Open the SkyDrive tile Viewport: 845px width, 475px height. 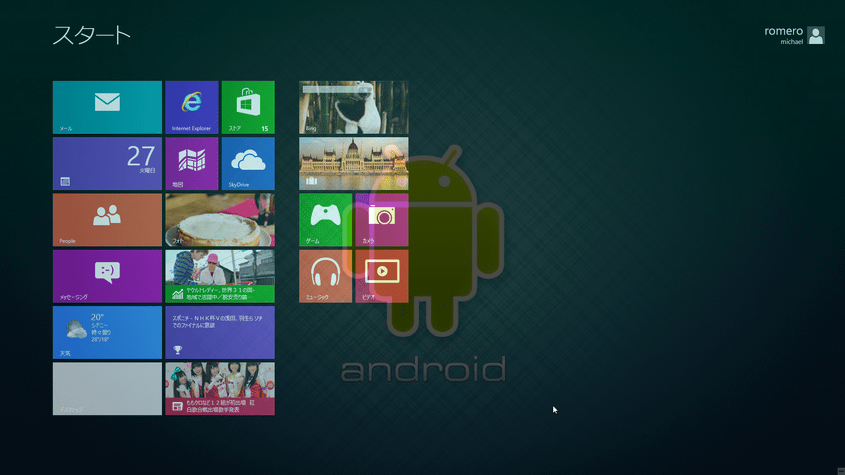[248, 163]
